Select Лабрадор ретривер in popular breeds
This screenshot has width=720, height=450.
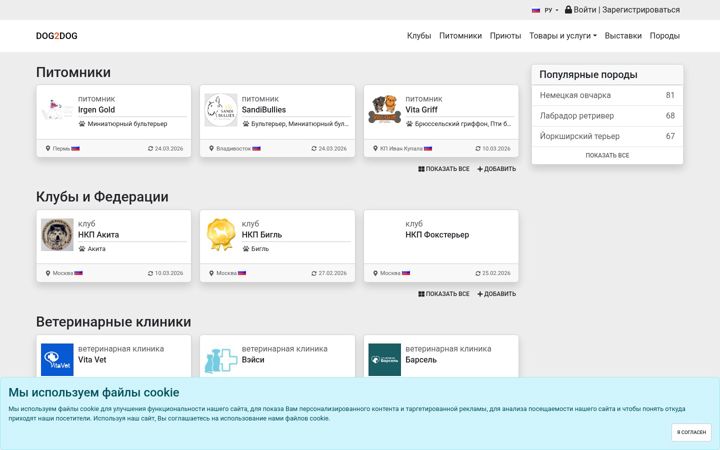click(x=607, y=116)
